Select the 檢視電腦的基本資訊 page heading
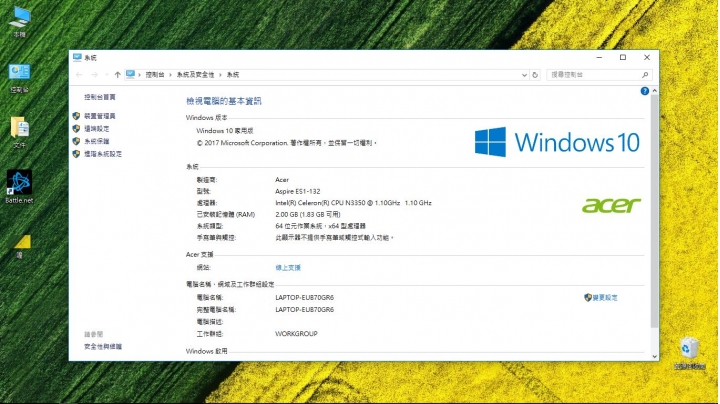720x404 pixels. (224, 101)
